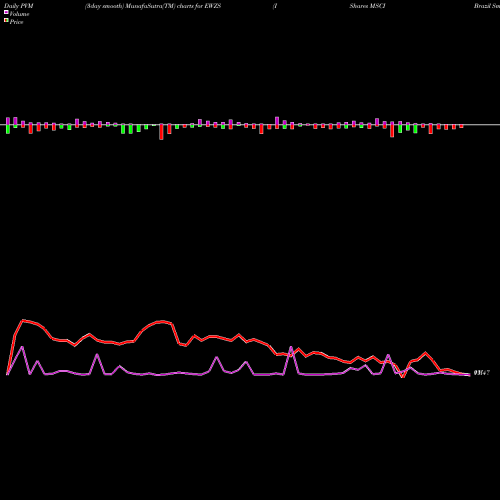The width and height of the screenshot is (500, 500).
Task: Click the "Shares MSCI" header text
Action: click(367, 6)
